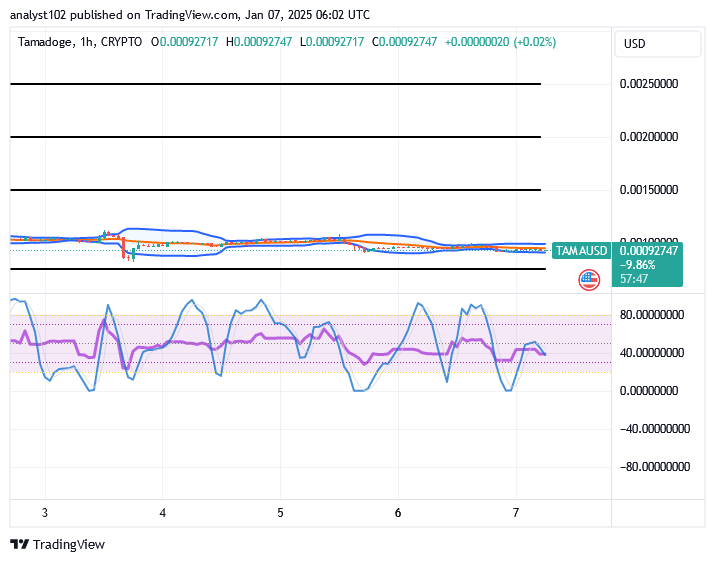This screenshot has height=562, width=715.
Task: Click the TradingView logo at the bottom
Action: pos(57,544)
